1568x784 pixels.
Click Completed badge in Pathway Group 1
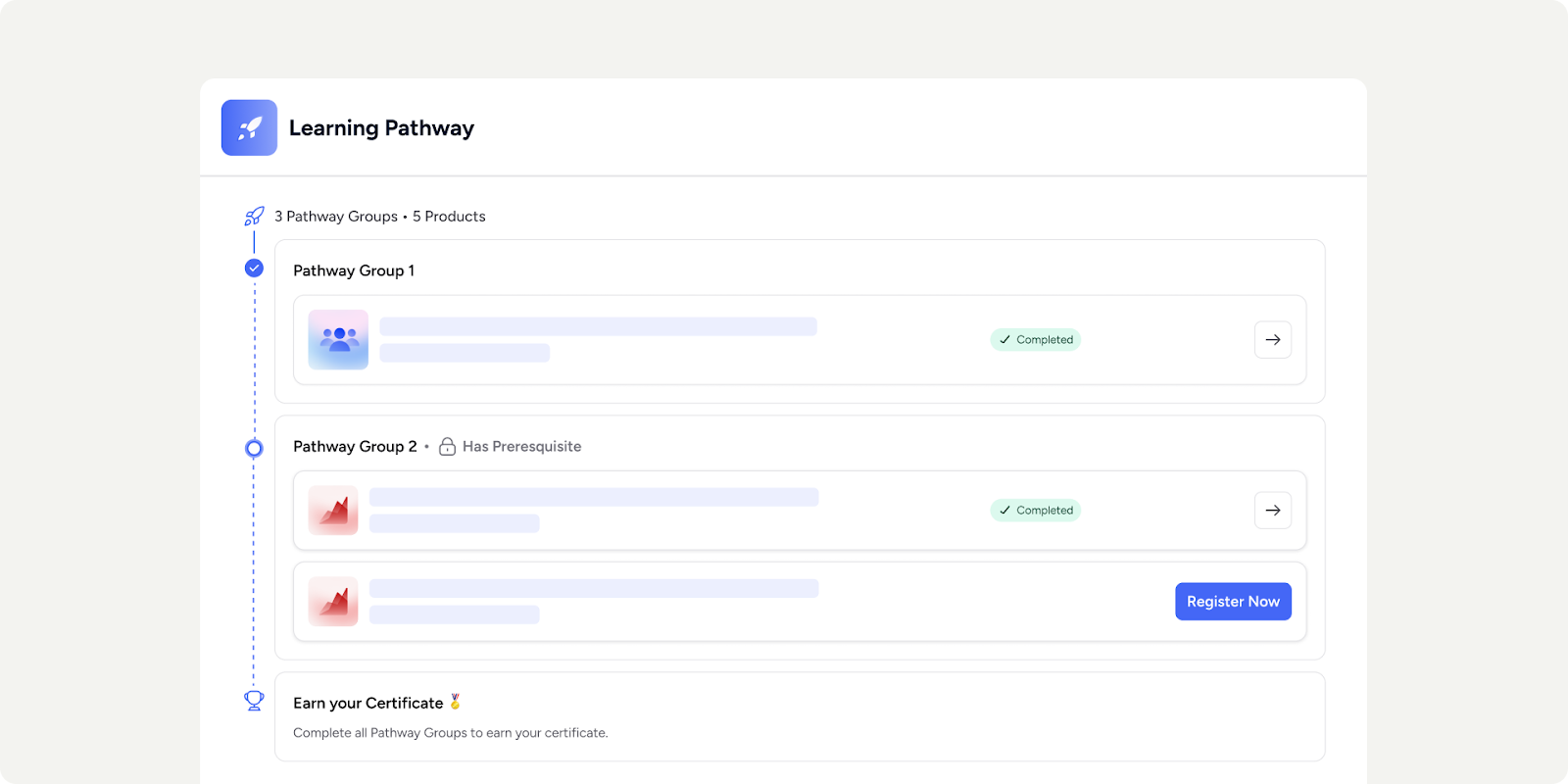(x=1035, y=340)
